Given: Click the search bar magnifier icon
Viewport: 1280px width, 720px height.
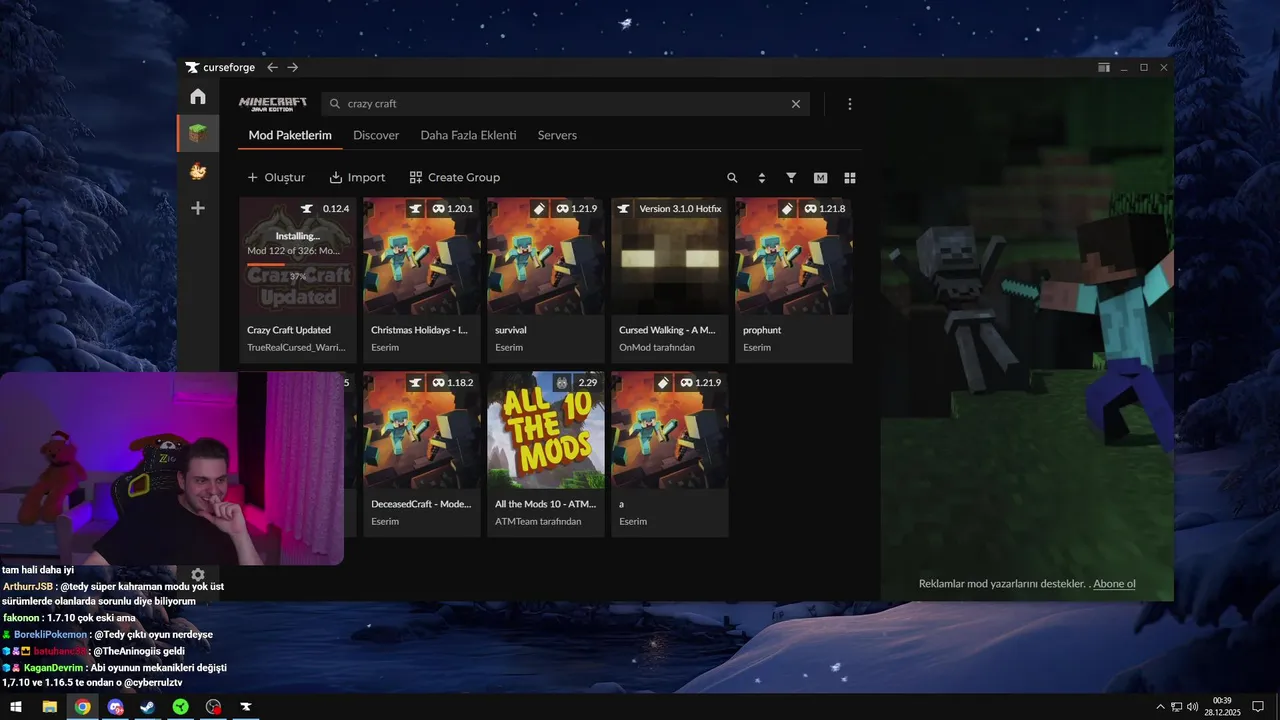Looking at the screenshot, I should 335,104.
